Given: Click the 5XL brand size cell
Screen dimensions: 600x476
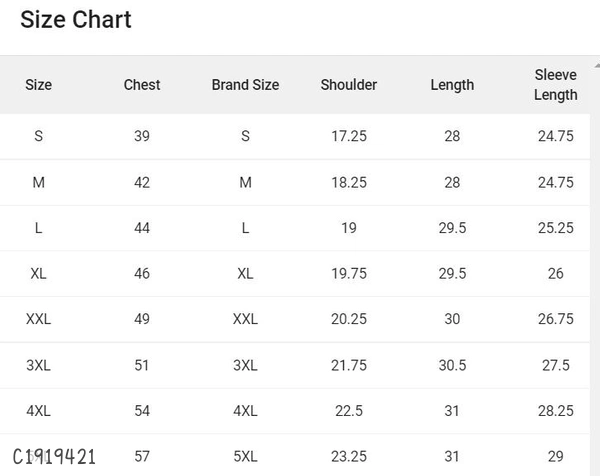Looking at the screenshot, I should [245, 457].
